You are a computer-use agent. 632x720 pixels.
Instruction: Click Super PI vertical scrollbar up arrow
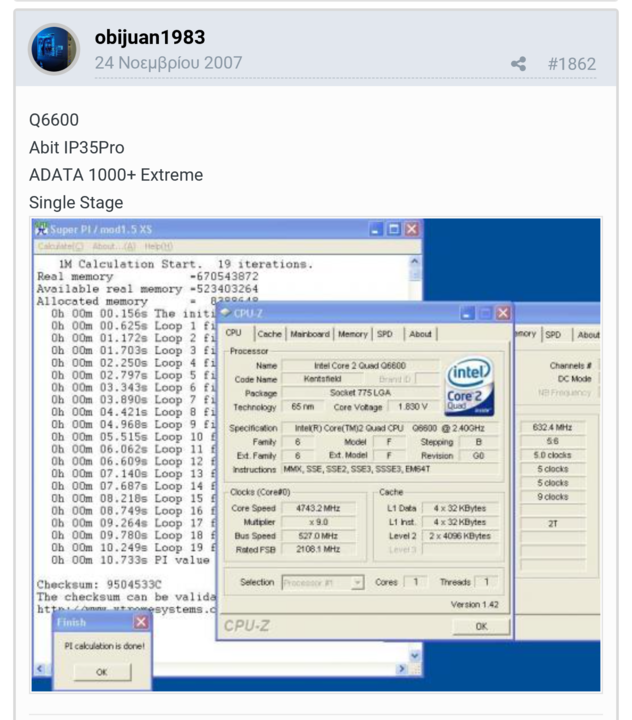(415, 262)
